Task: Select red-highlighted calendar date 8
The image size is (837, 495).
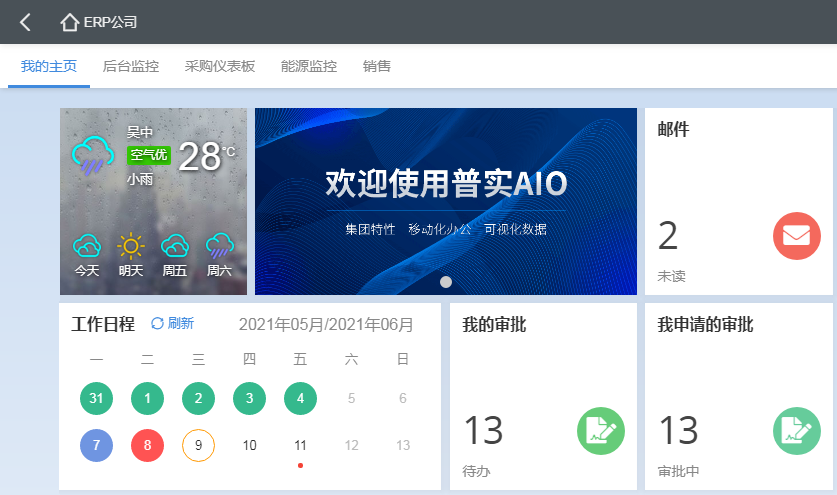Action: point(148,445)
